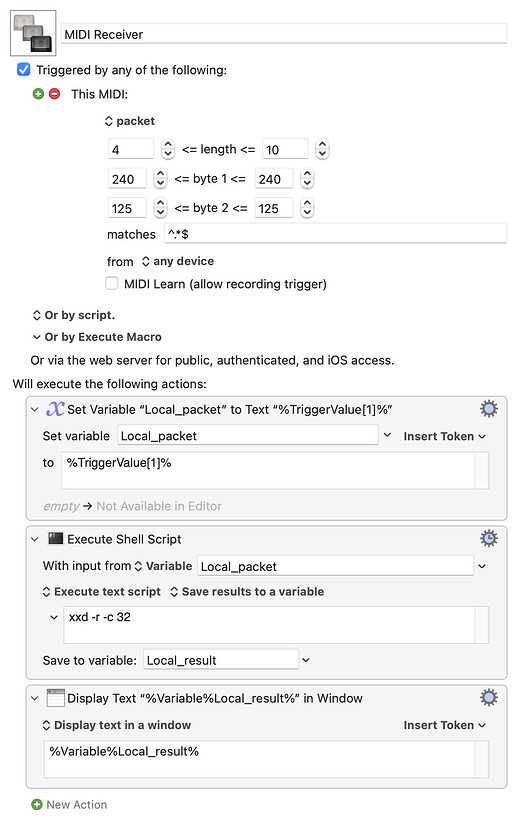This screenshot has width=517, height=820.
Task: Click the macro icon thumbnail beside MIDI Receiver
Action: [33, 33]
